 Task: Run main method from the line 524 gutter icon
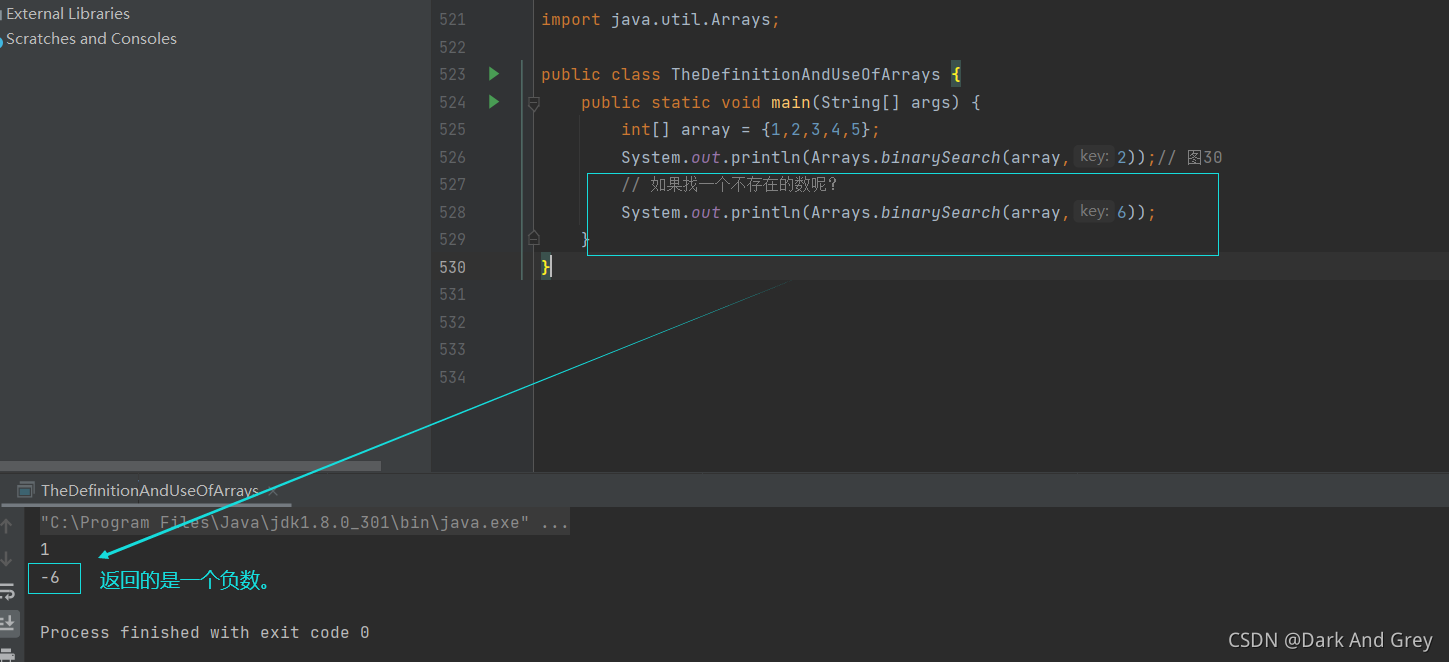[493, 102]
